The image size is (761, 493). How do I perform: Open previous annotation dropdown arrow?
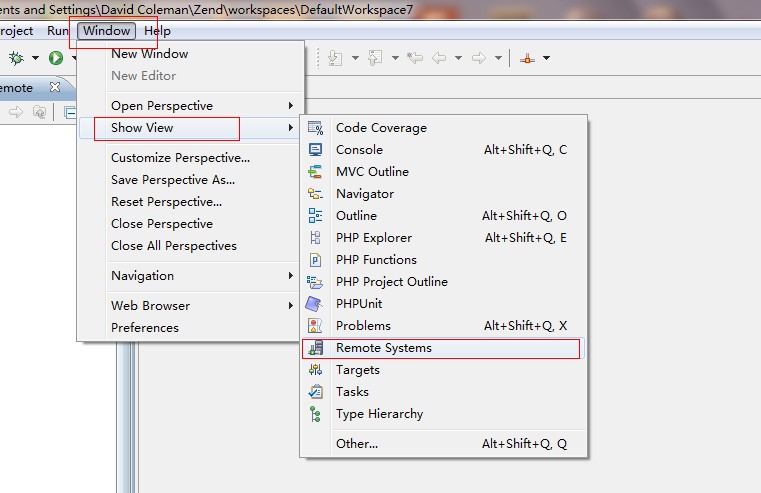pos(395,58)
